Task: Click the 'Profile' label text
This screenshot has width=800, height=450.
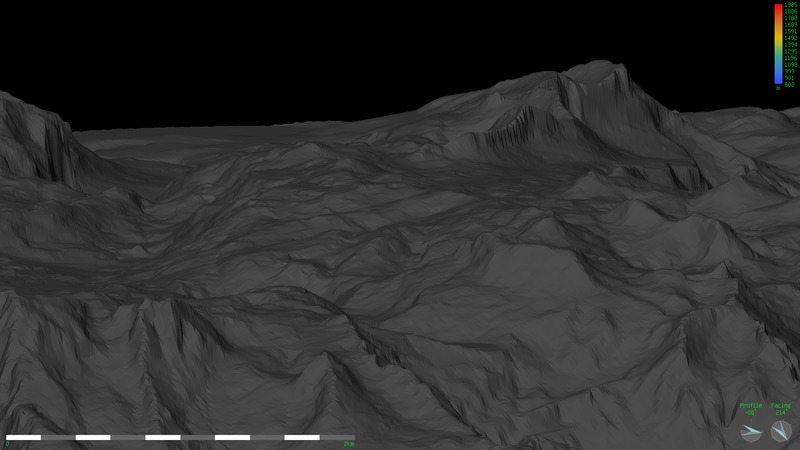Action: 751,406
